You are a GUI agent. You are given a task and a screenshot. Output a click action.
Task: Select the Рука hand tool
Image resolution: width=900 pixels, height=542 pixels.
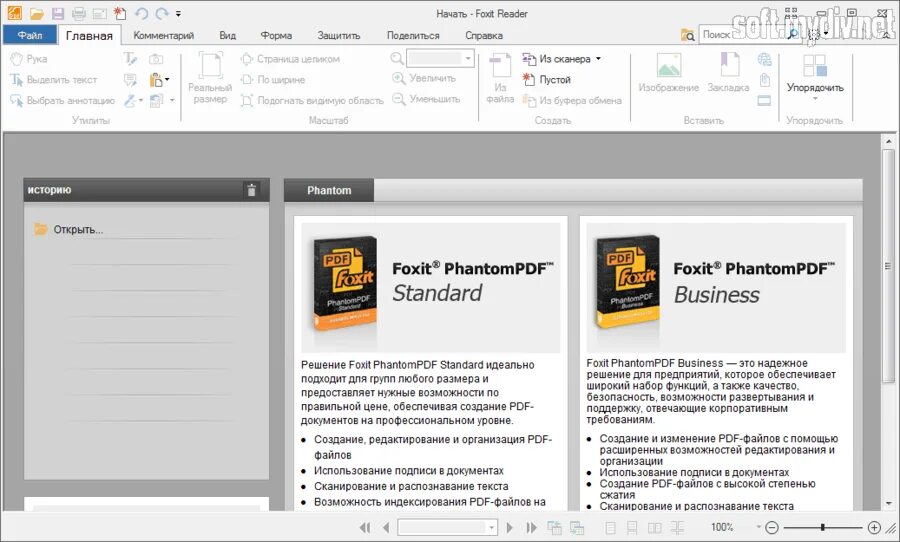pyautogui.click(x=29, y=59)
